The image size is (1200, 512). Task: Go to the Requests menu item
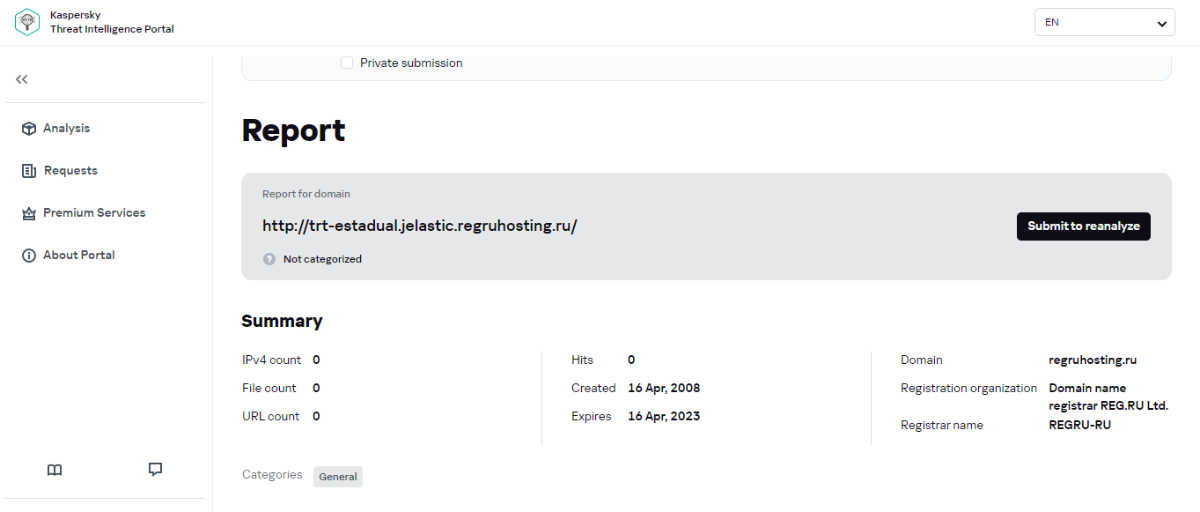pyautogui.click(x=70, y=171)
